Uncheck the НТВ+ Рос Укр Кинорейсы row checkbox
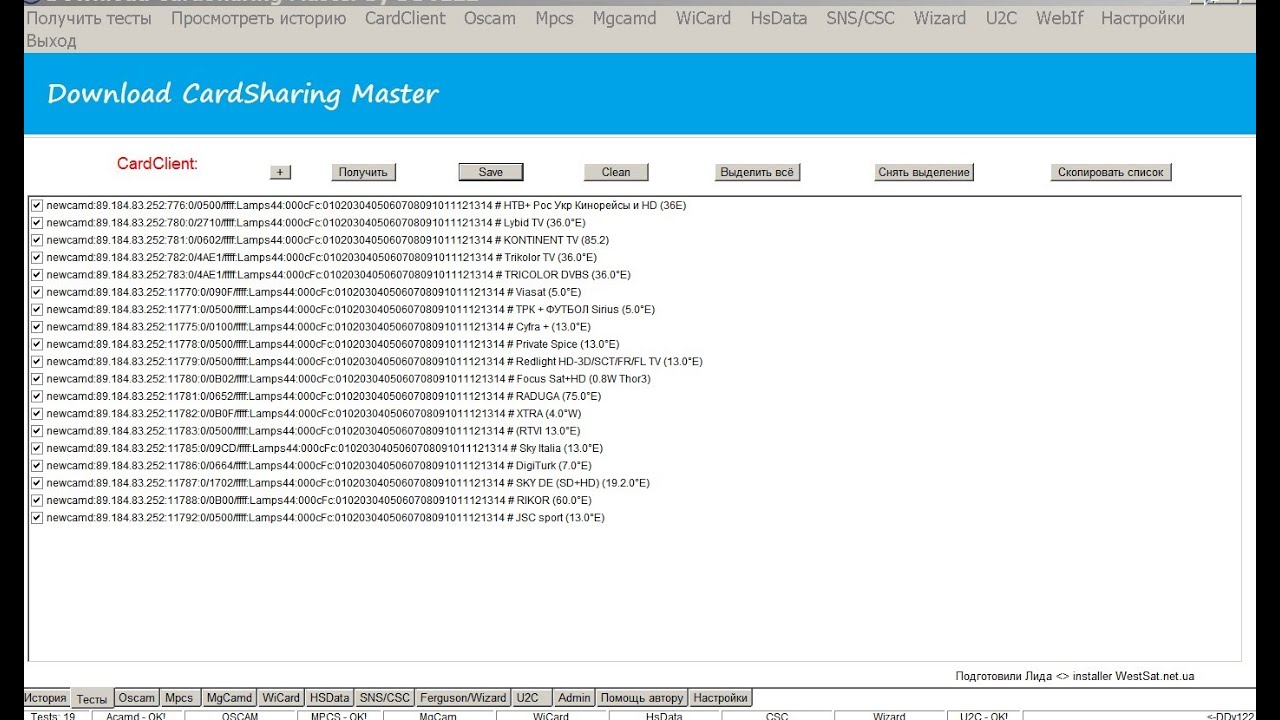Image resolution: width=1280 pixels, height=720 pixels. coord(37,205)
